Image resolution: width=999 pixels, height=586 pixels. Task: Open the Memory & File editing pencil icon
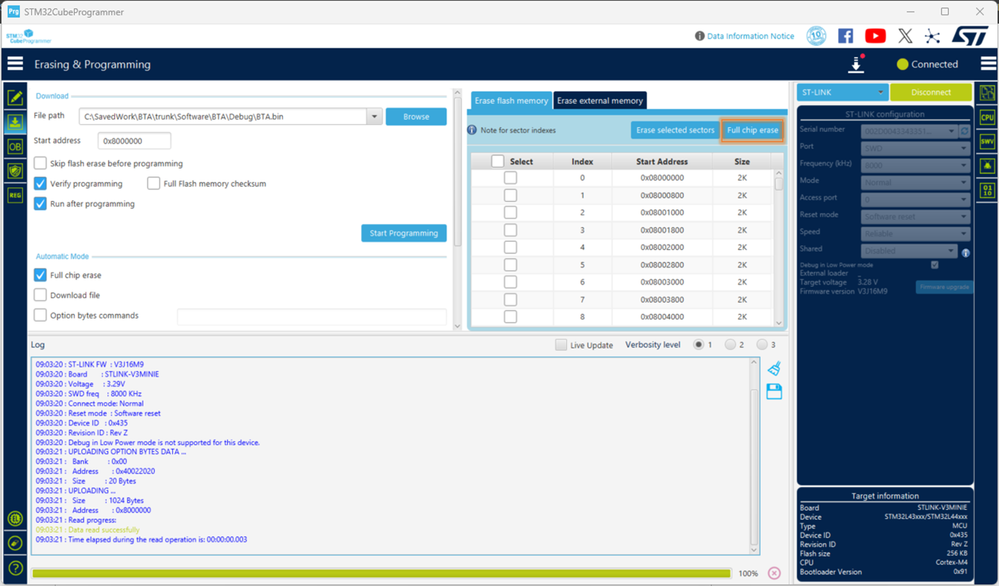[15, 97]
